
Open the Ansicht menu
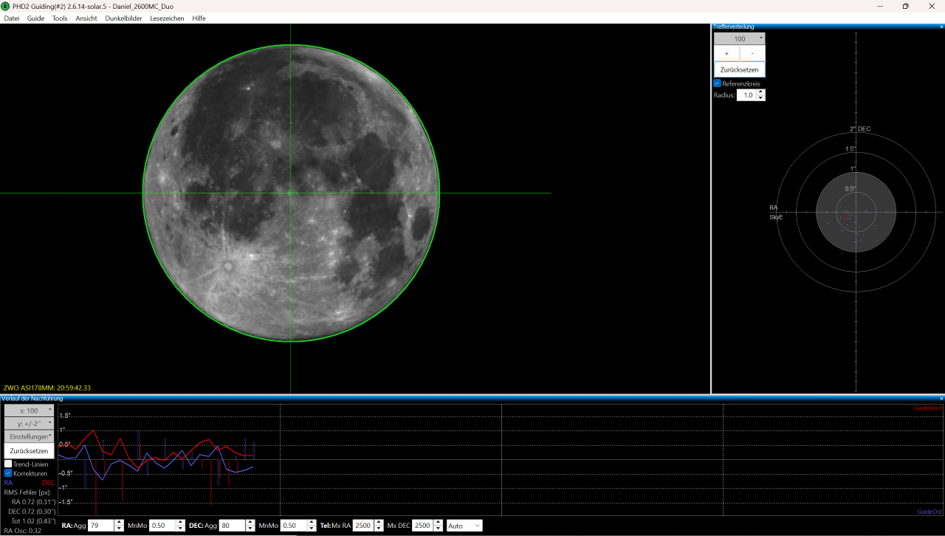(x=86, y=18)
